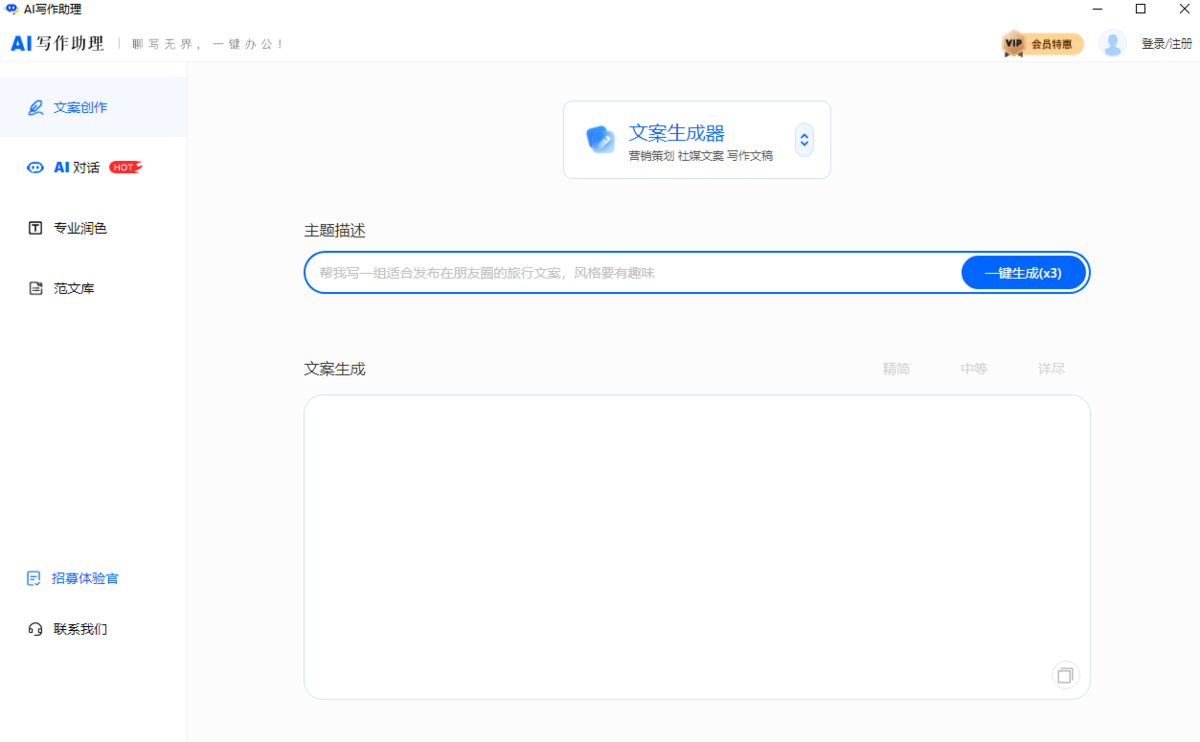
Task: Click the chat bubble icon for AI对话
Action: click(x=33, y=167)
